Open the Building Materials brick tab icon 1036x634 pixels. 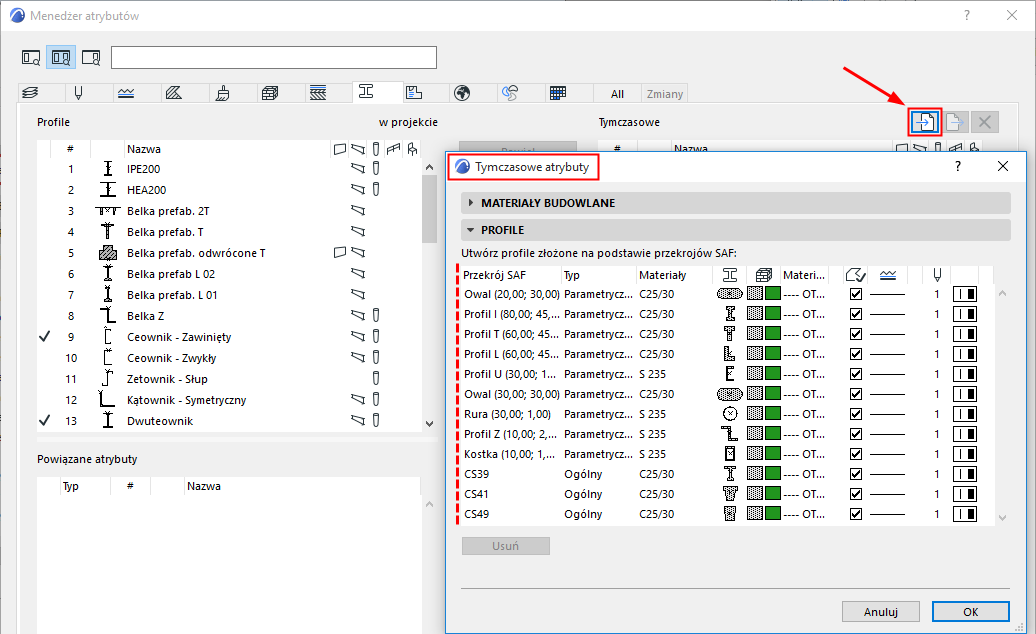coord(269,94)
